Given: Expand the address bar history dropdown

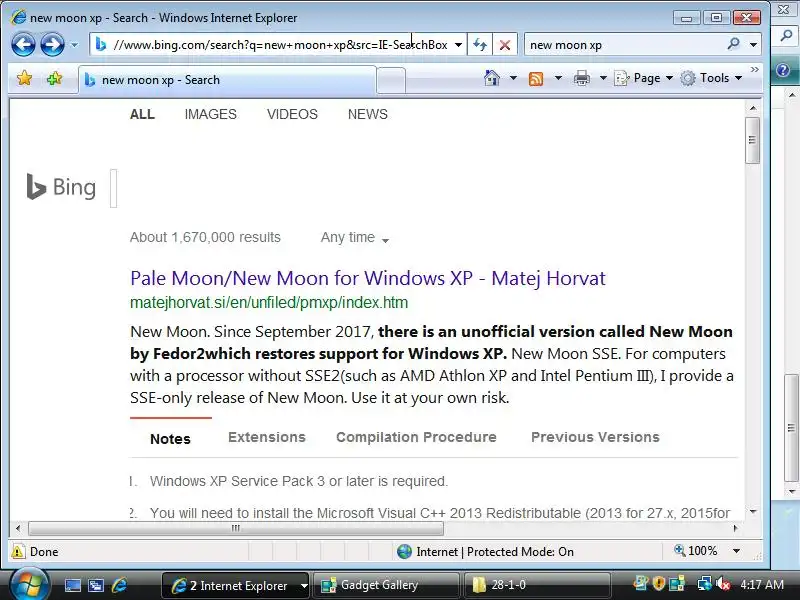Looking at the screenshot, I should coord(458,45).
